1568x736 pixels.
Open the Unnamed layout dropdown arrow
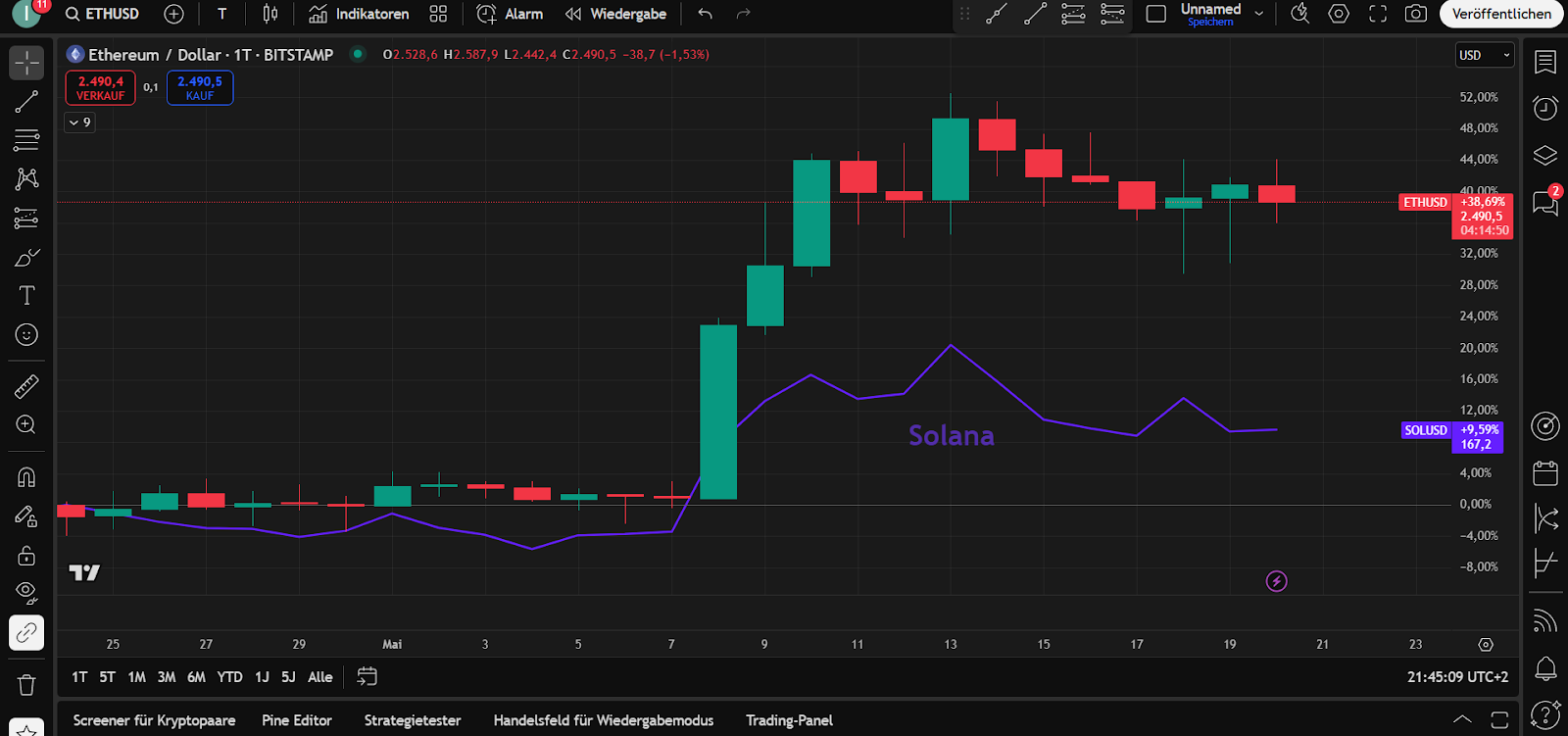[x=1259, y=14]
